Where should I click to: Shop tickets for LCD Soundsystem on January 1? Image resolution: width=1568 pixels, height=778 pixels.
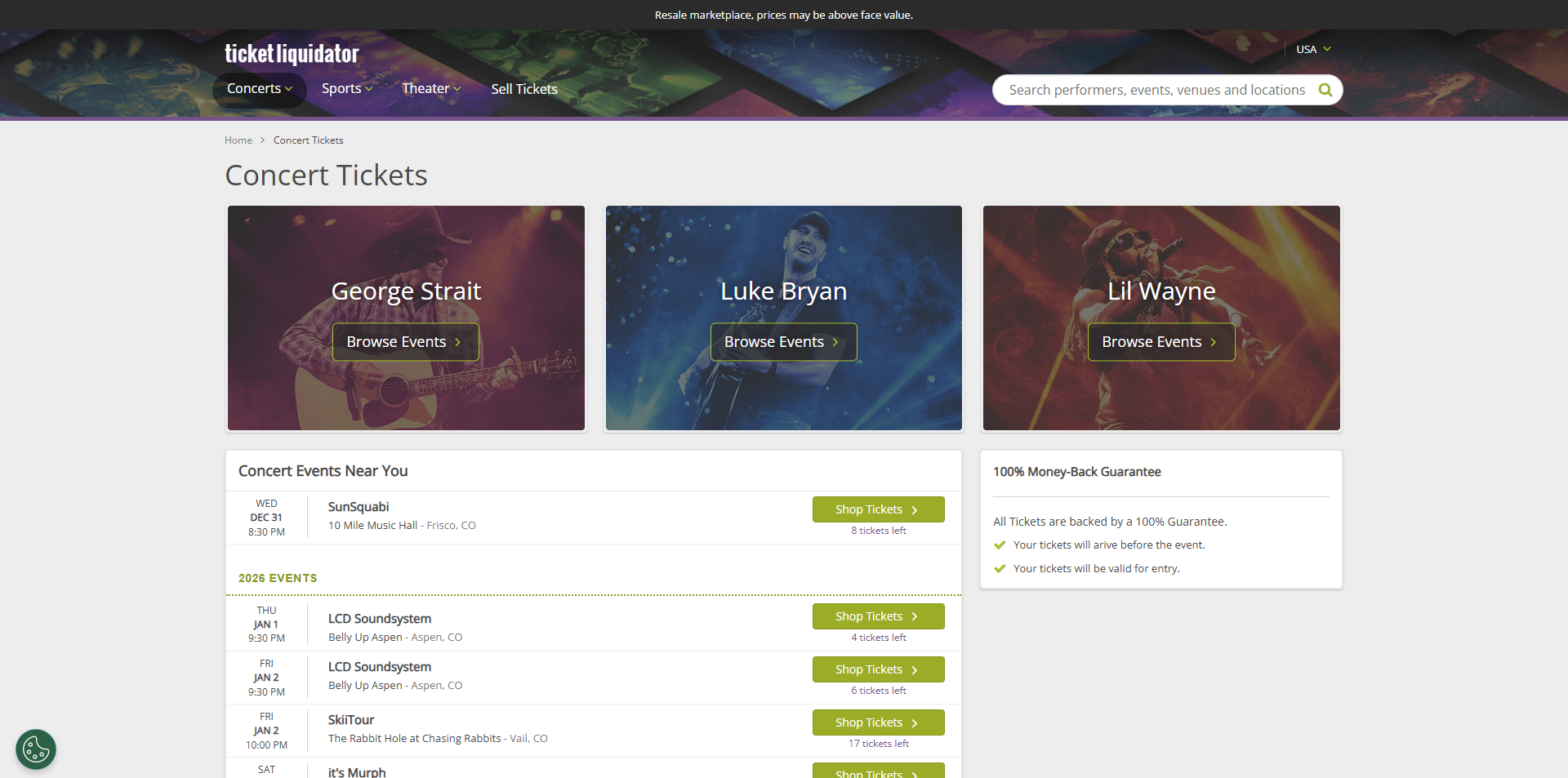(878, 616)
